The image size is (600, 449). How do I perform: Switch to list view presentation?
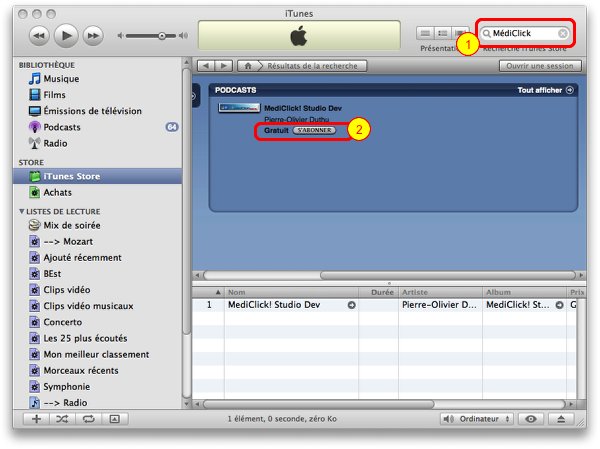425,33
